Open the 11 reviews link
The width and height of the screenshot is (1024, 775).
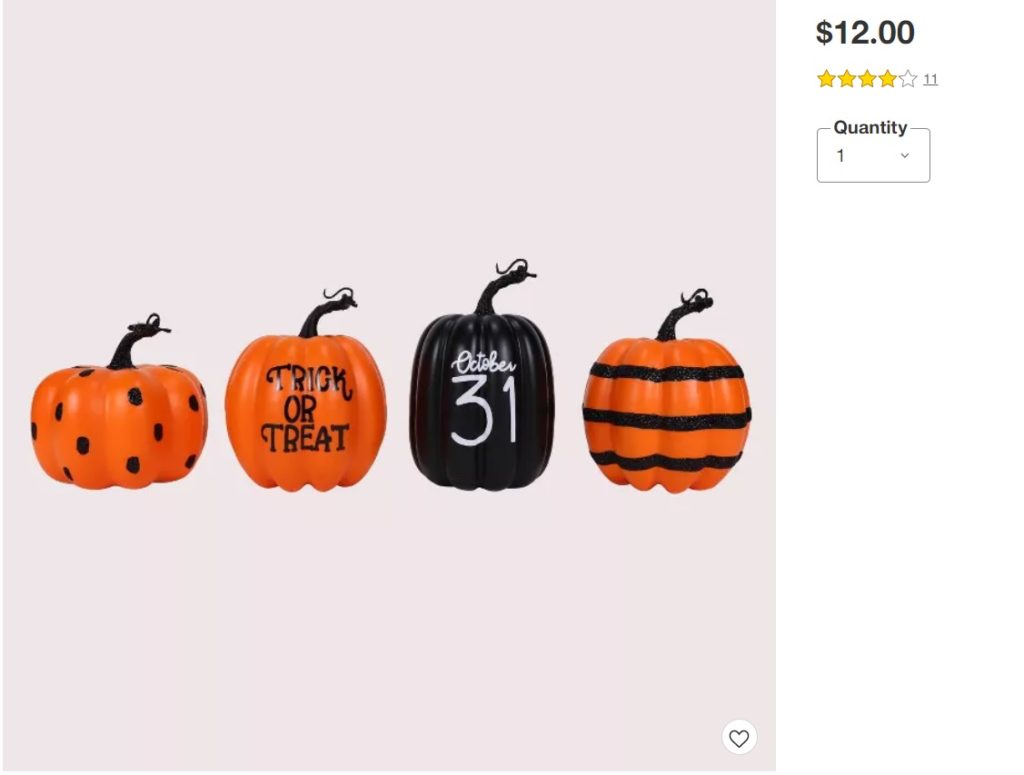[930, 80]
